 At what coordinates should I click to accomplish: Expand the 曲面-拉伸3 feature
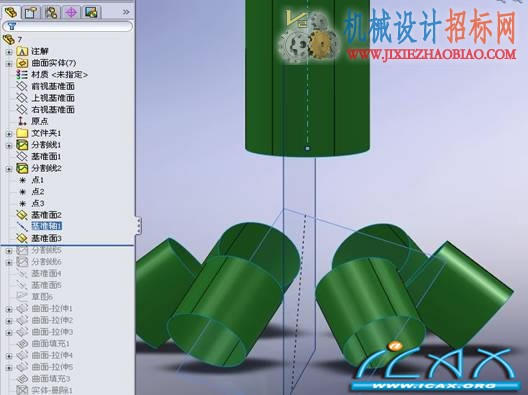click(x=9, y=332)
